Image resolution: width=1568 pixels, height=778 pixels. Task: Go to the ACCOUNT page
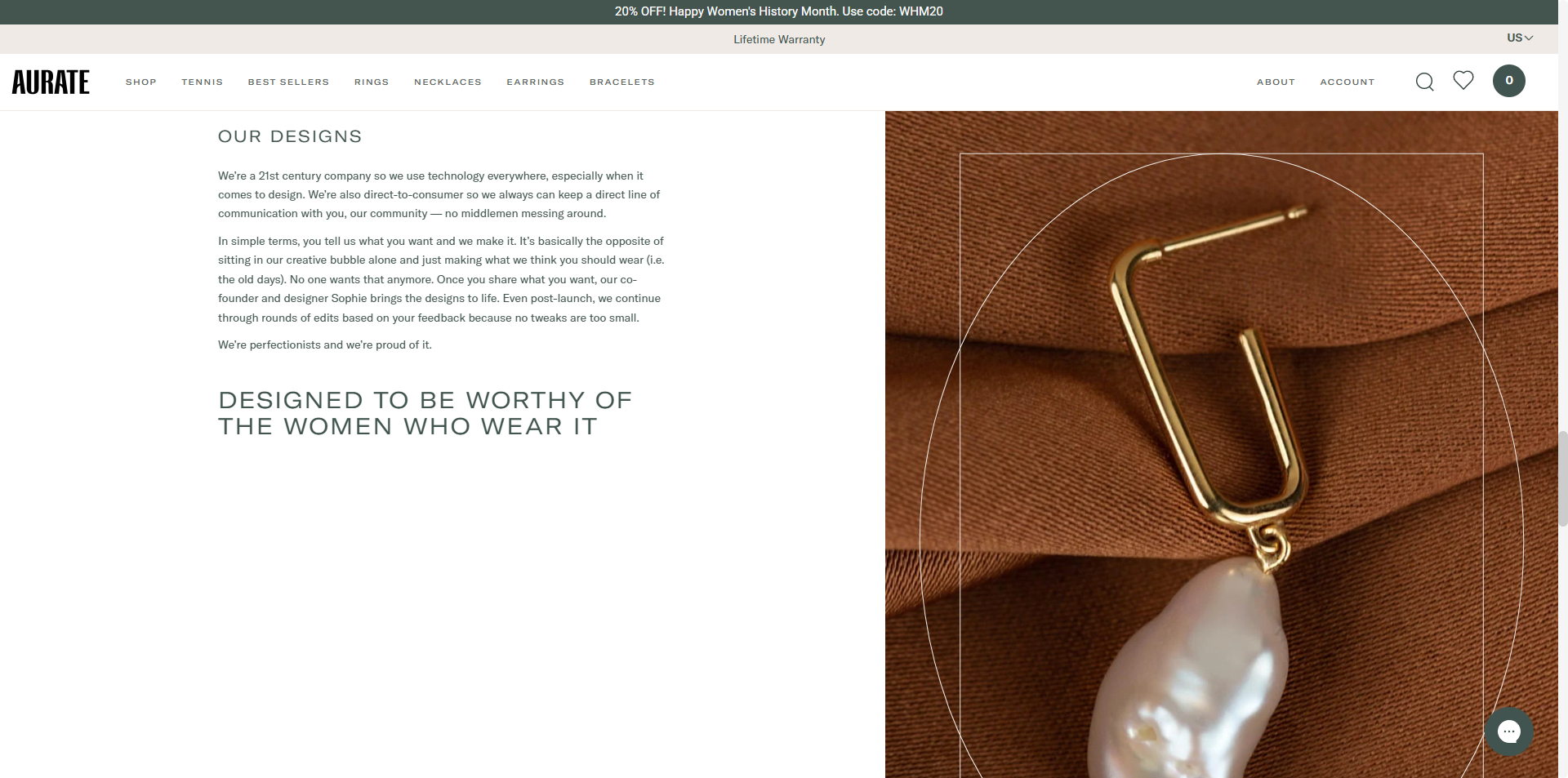1347,82
